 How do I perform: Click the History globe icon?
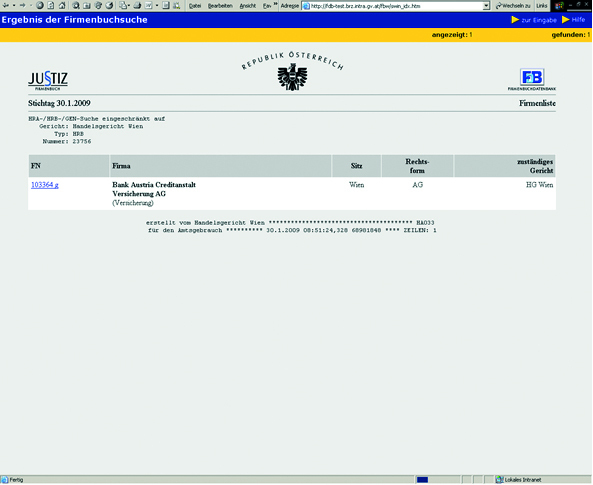pos(109,5)
